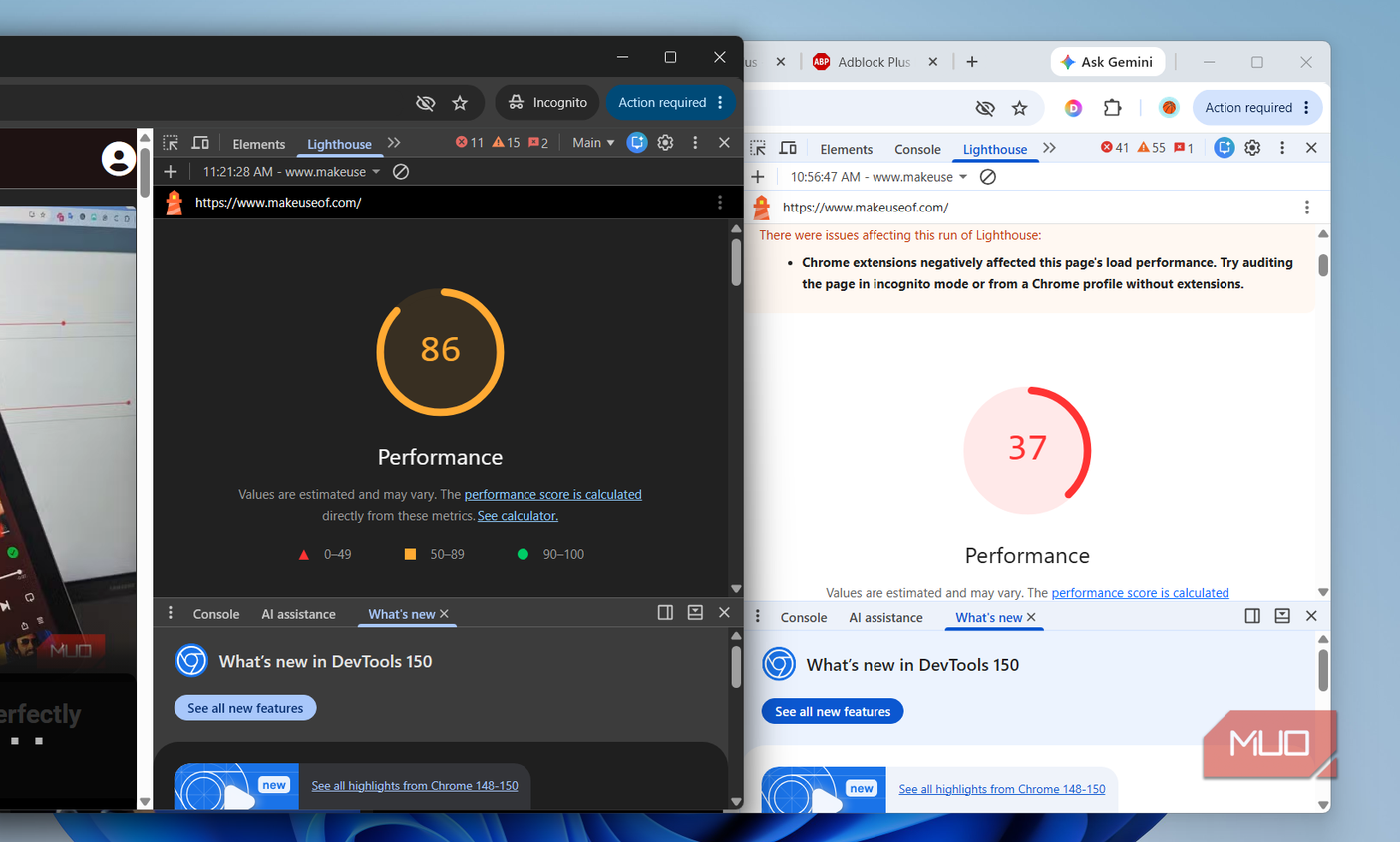Click profile avatar on left webpage
Image resolution: width=1400 pixels, height=842 pixels.
118,159
